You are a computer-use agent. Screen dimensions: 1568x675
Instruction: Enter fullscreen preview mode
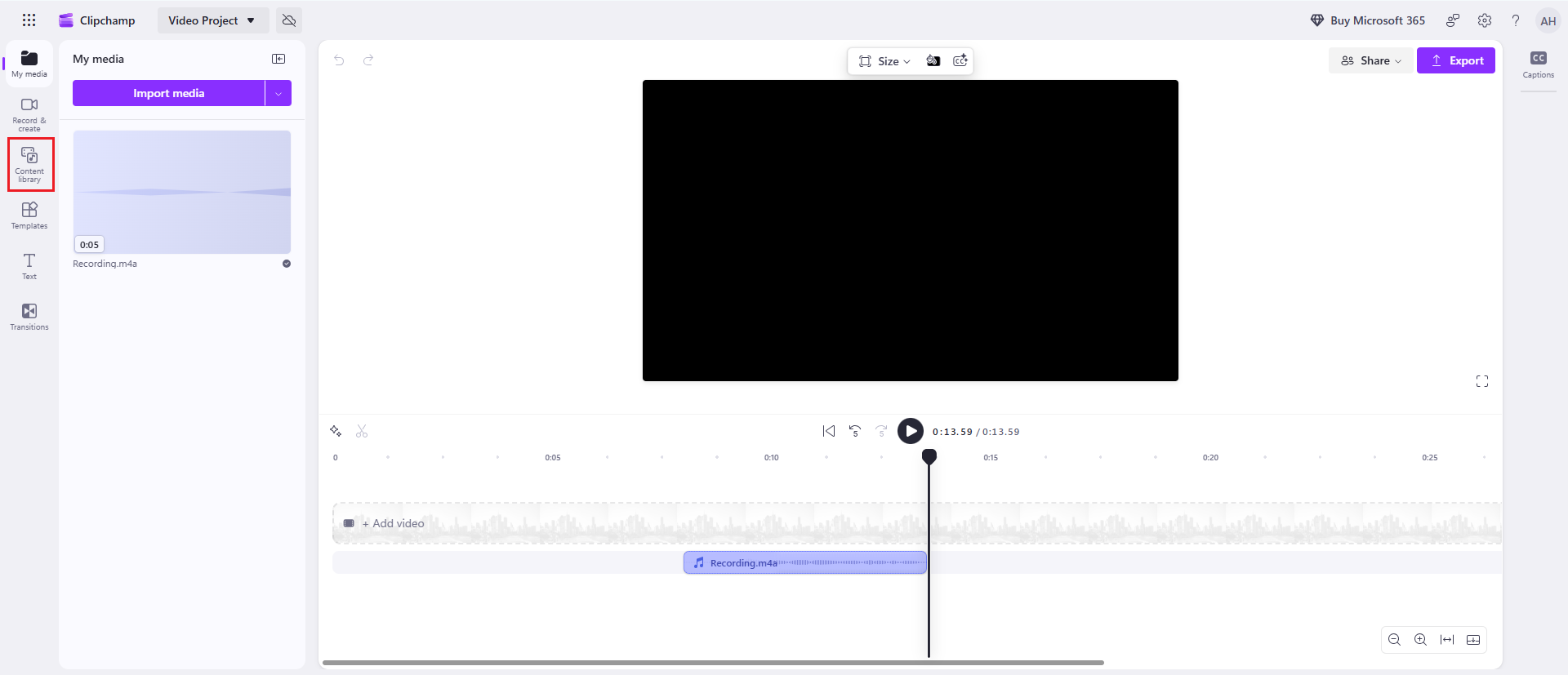tap(1482, 381)
